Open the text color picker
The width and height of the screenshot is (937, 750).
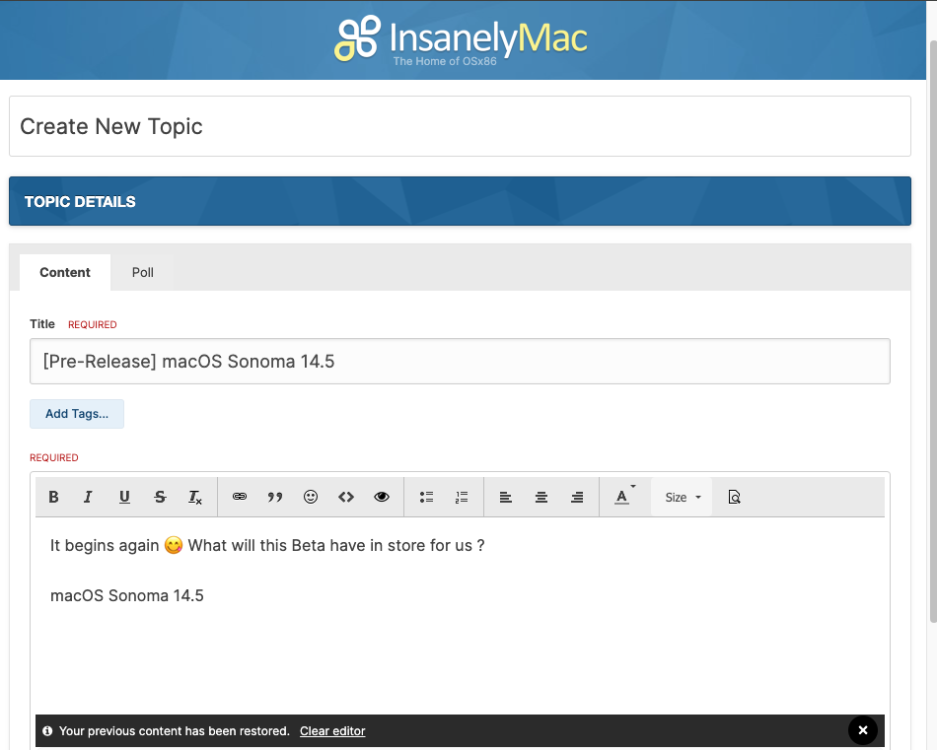pyautogui.click(x=624, y=497)
